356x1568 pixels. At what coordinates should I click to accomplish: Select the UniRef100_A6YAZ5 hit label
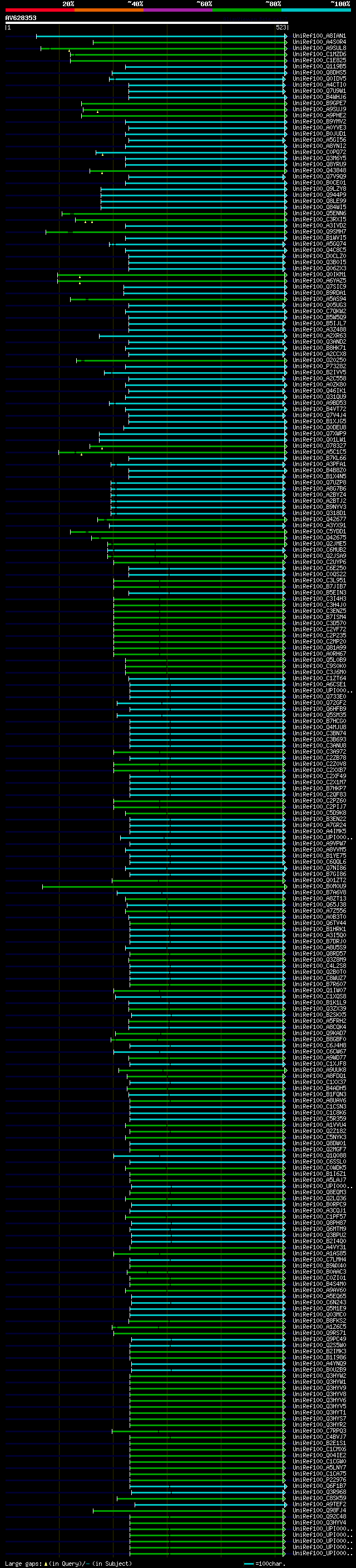pyautogui.click(x=319, y=280)
